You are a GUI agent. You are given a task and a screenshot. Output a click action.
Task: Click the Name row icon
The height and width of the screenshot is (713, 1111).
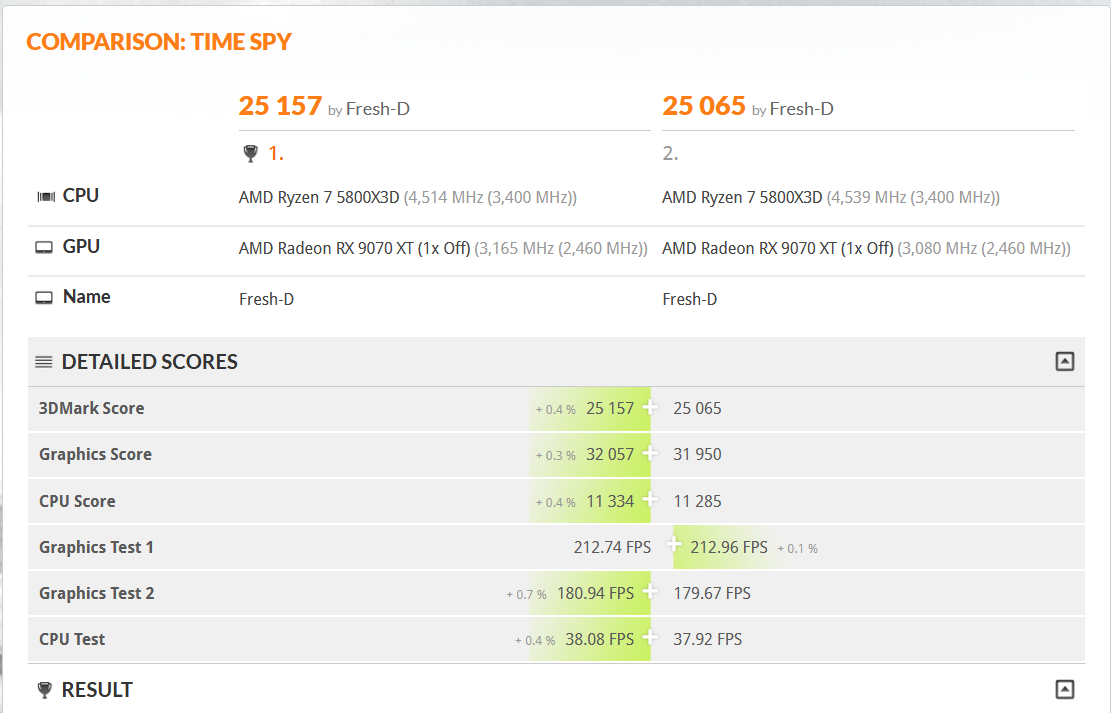tap(44, 297)
